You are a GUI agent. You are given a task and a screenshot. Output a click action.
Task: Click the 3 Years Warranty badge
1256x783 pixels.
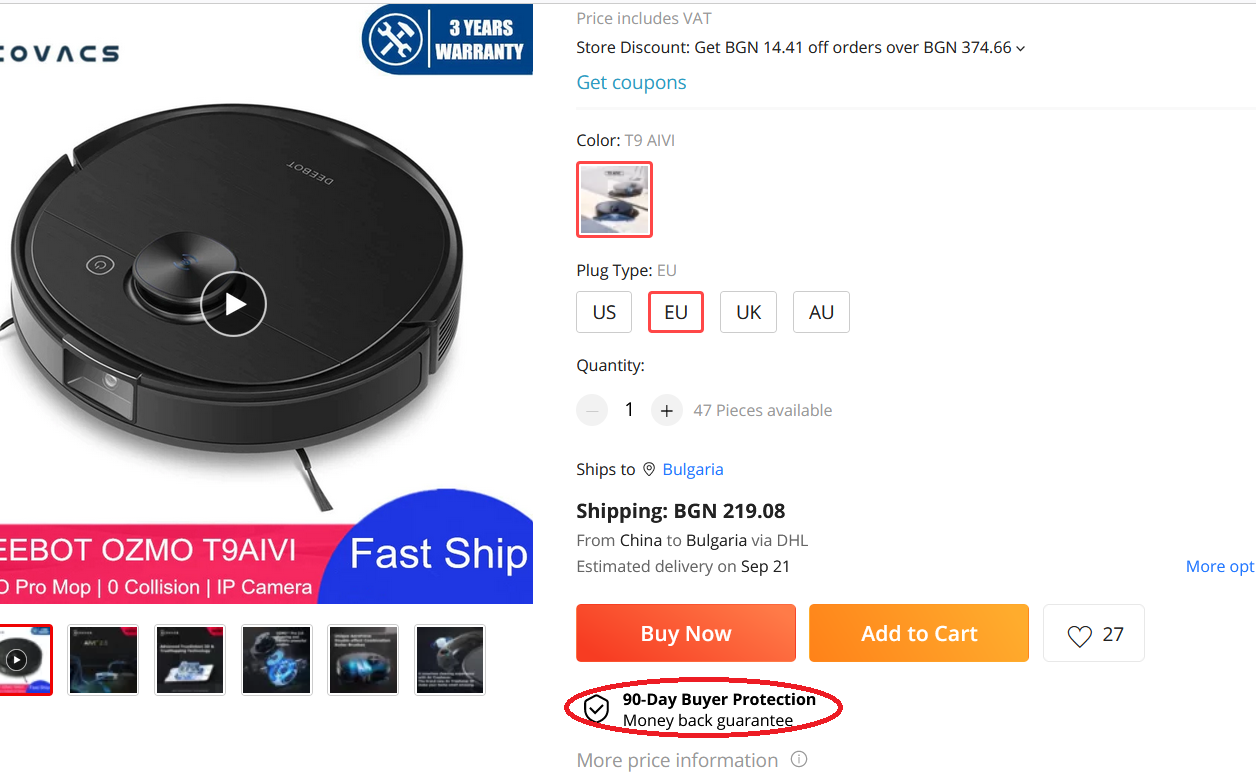click(446, 40)
